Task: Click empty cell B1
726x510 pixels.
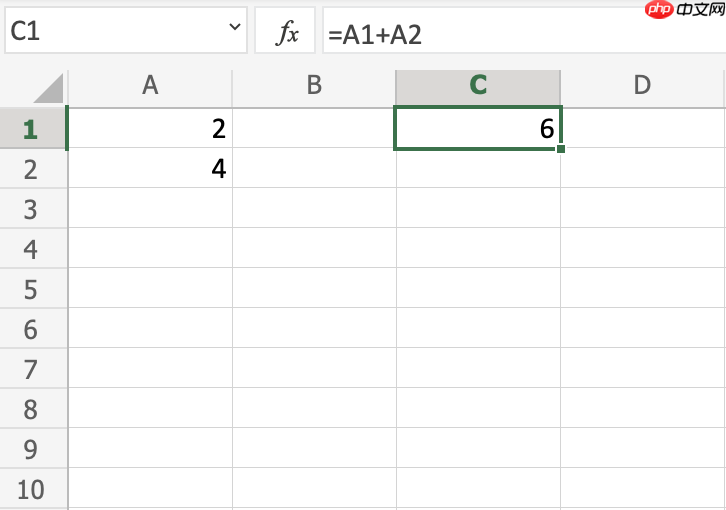Action: coord(314,129)
